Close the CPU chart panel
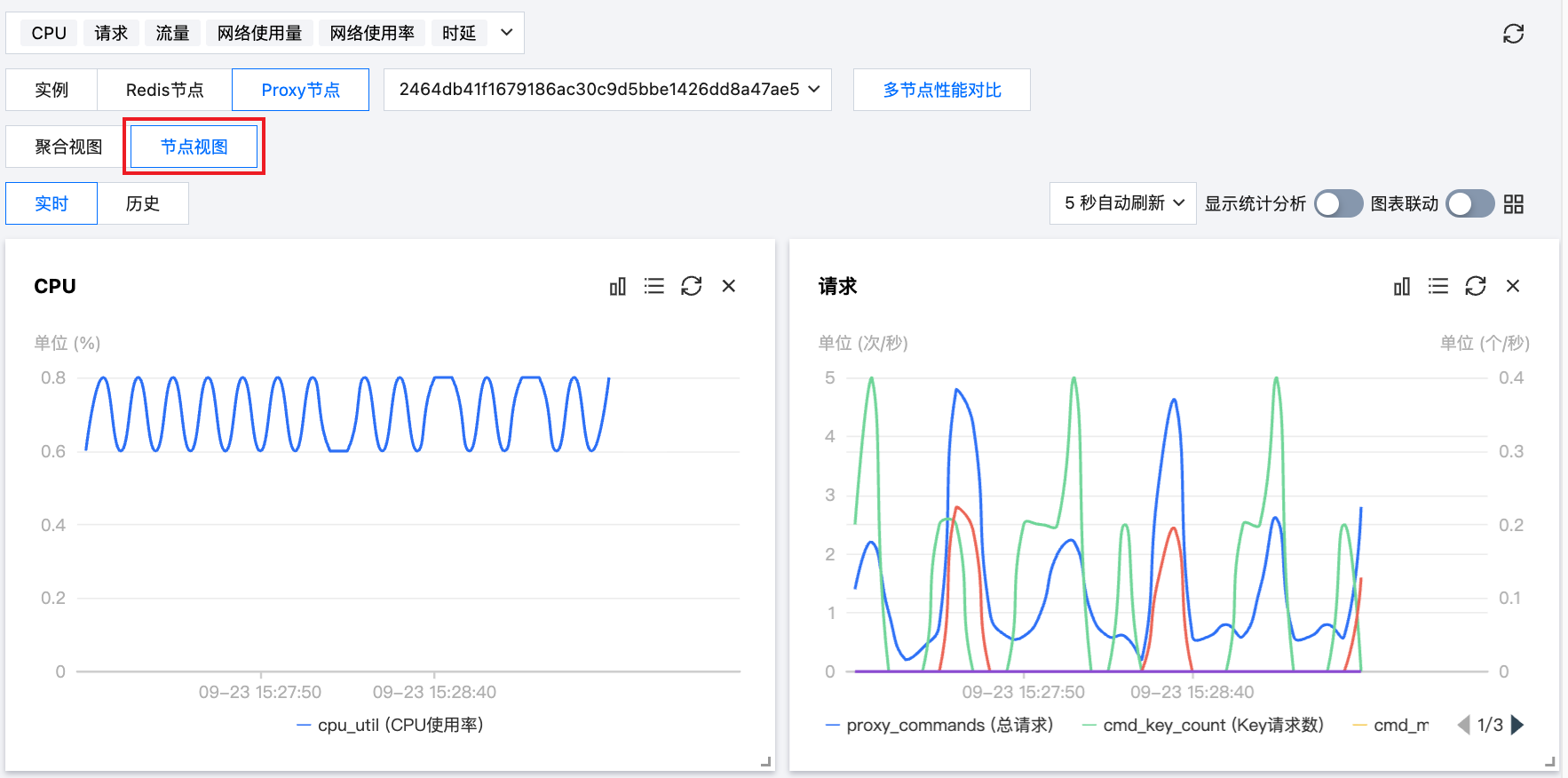 729,286
